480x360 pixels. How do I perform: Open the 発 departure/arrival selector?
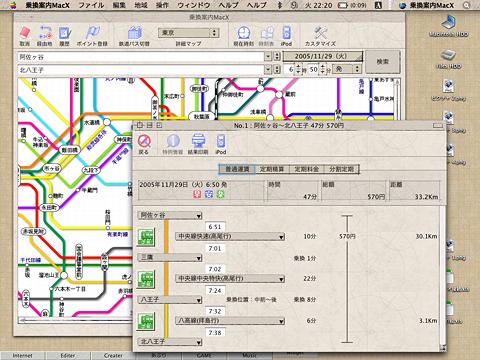point(347,69)
